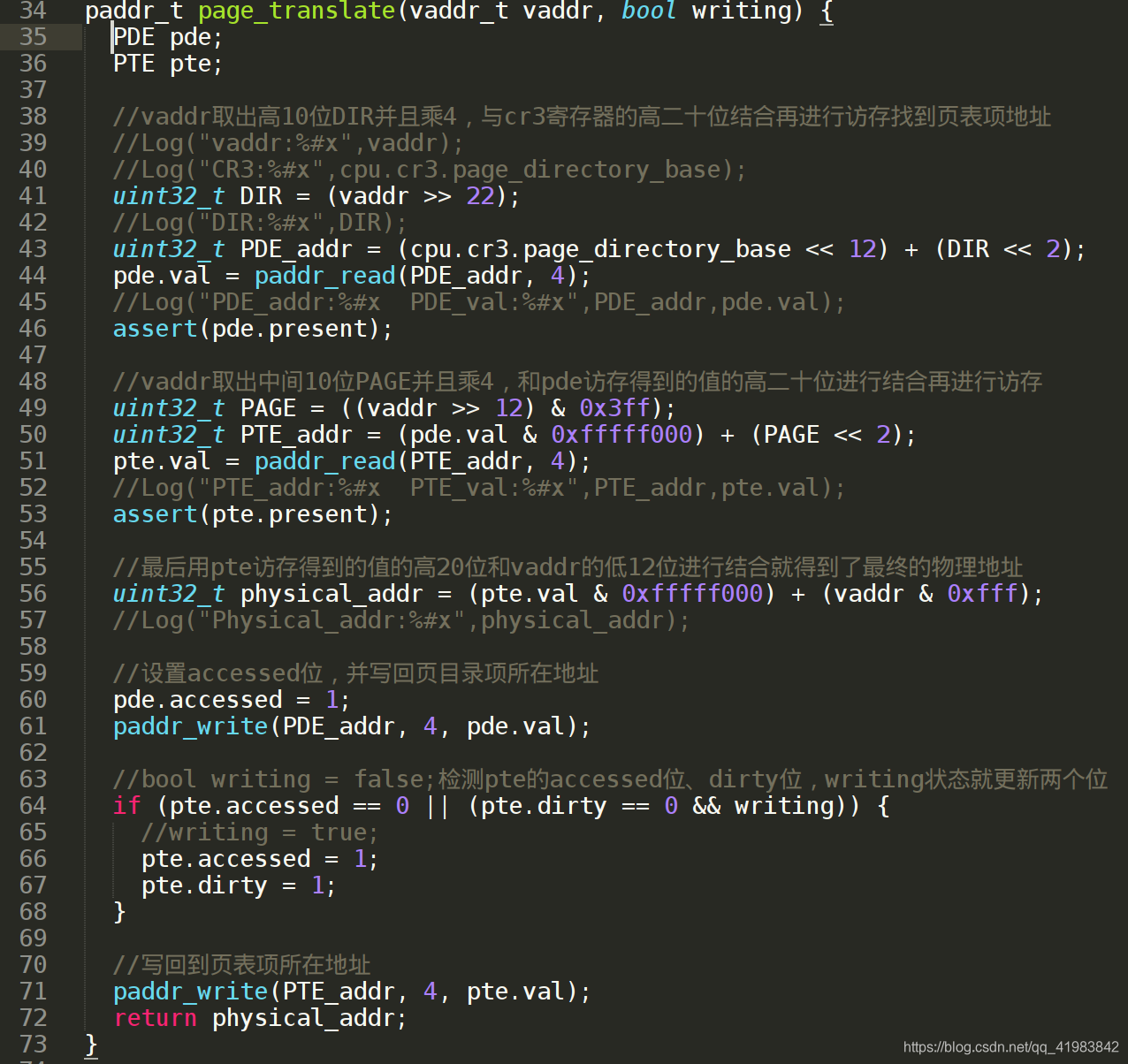Click the 'bool' keyword in function signature
This screenshot has height=1064, width=1128.
650,11
